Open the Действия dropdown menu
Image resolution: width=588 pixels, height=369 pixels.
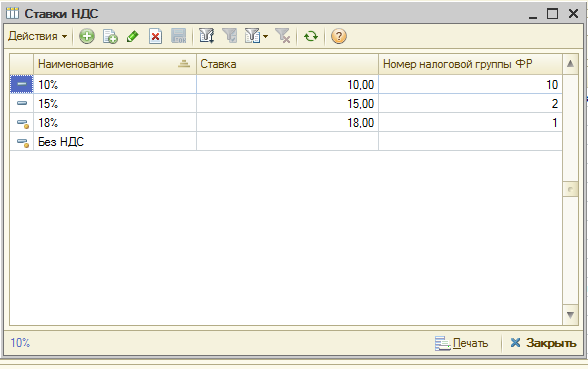coord(38,36)
